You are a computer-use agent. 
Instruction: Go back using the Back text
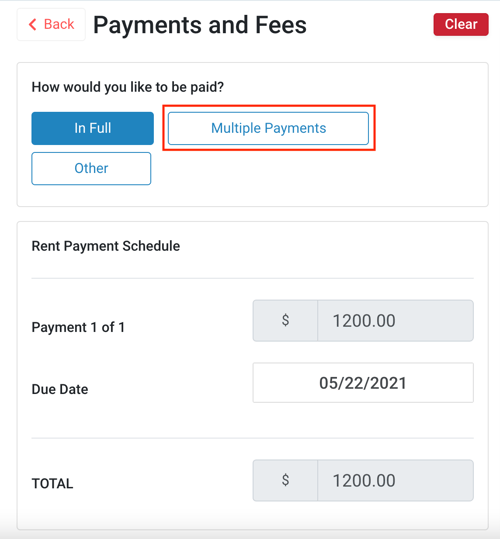(59, 24)
